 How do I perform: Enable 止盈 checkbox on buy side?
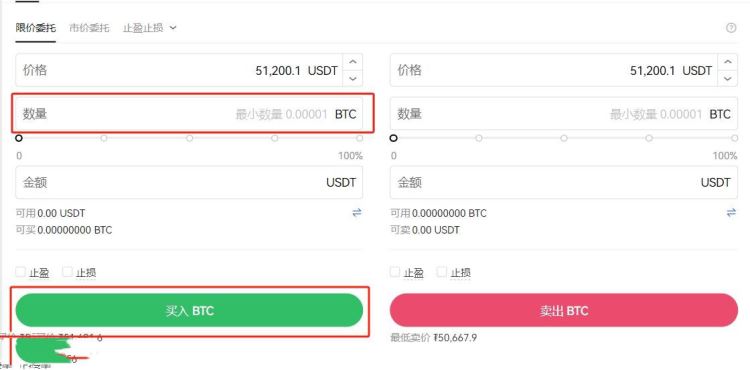click(x=20, y=272)
